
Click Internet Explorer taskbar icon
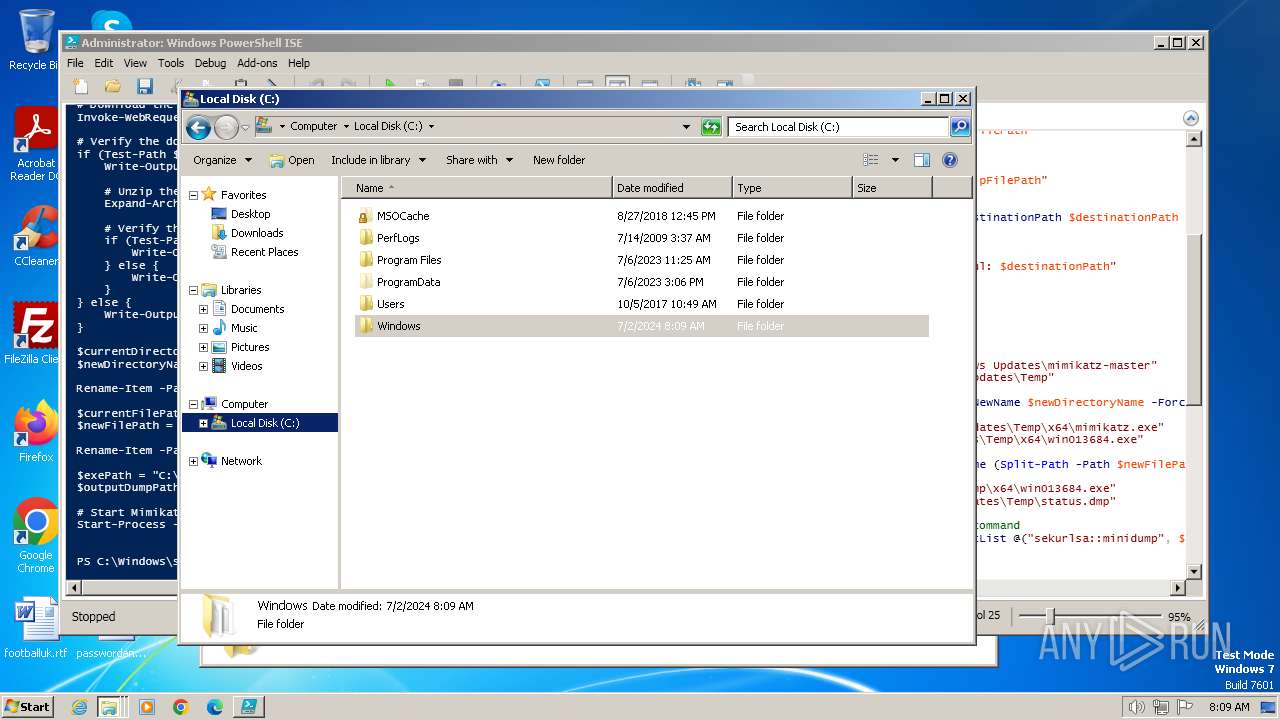[x=80, y=707]
